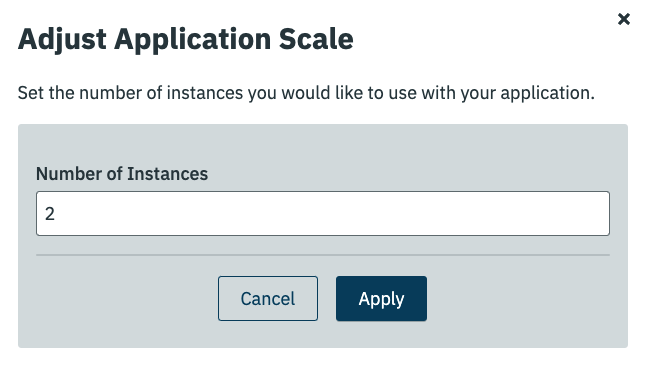Cancel the scale adjustment
Viewport: 647px width, 366px height.
pos(268,298)
